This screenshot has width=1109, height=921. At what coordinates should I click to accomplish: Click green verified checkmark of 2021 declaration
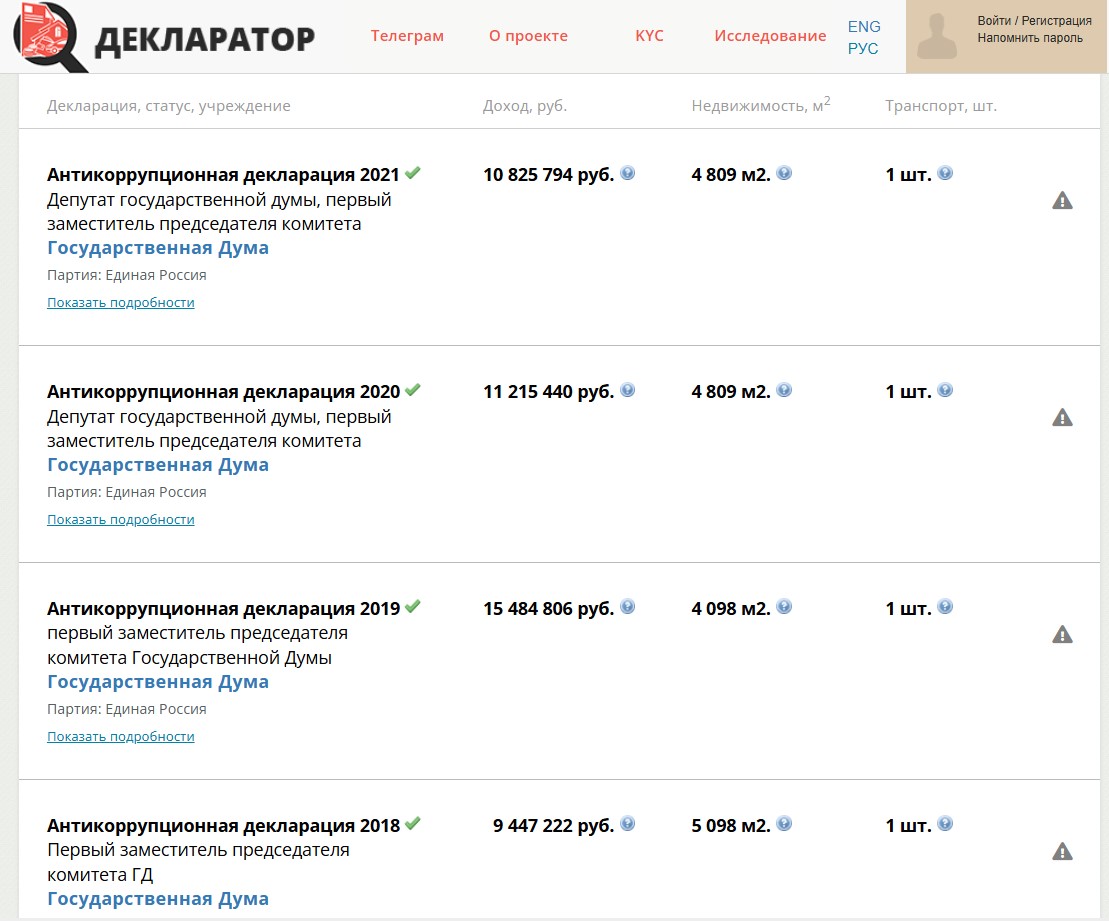pos(413,173)
